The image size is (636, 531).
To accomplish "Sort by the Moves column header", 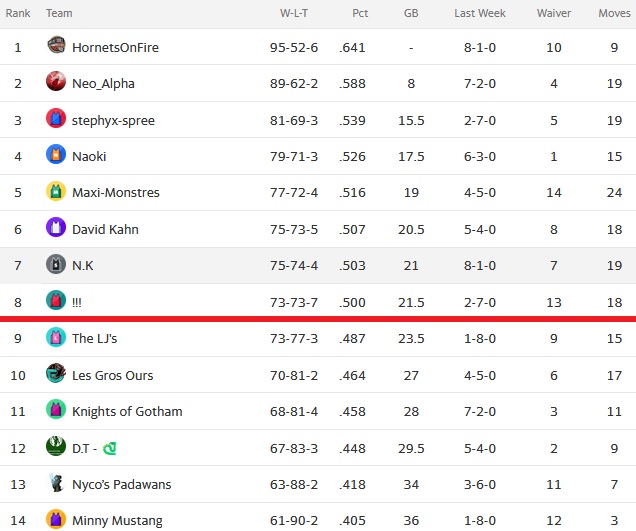I will coord(615,13).
